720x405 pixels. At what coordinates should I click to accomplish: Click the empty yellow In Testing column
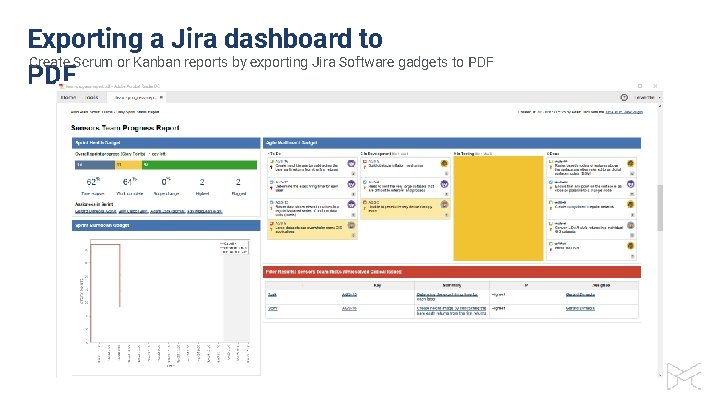pyautogui.click(x=498, y=208)
